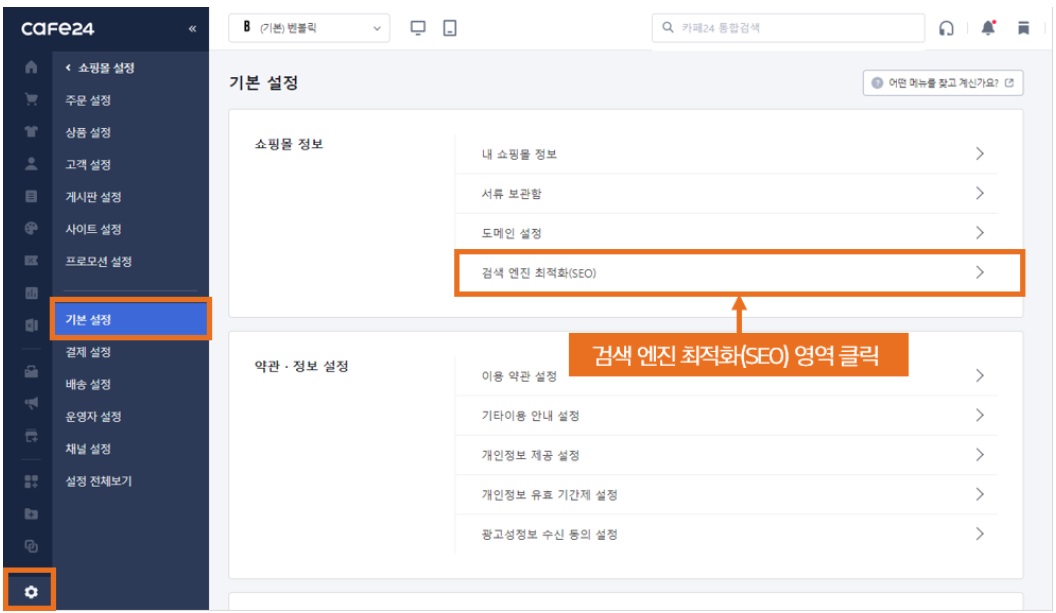Go back via 쇼핑몰 설정 header
Image resolution: width=1056 pixels, height=613 pixels.
(x=100, y=67)
